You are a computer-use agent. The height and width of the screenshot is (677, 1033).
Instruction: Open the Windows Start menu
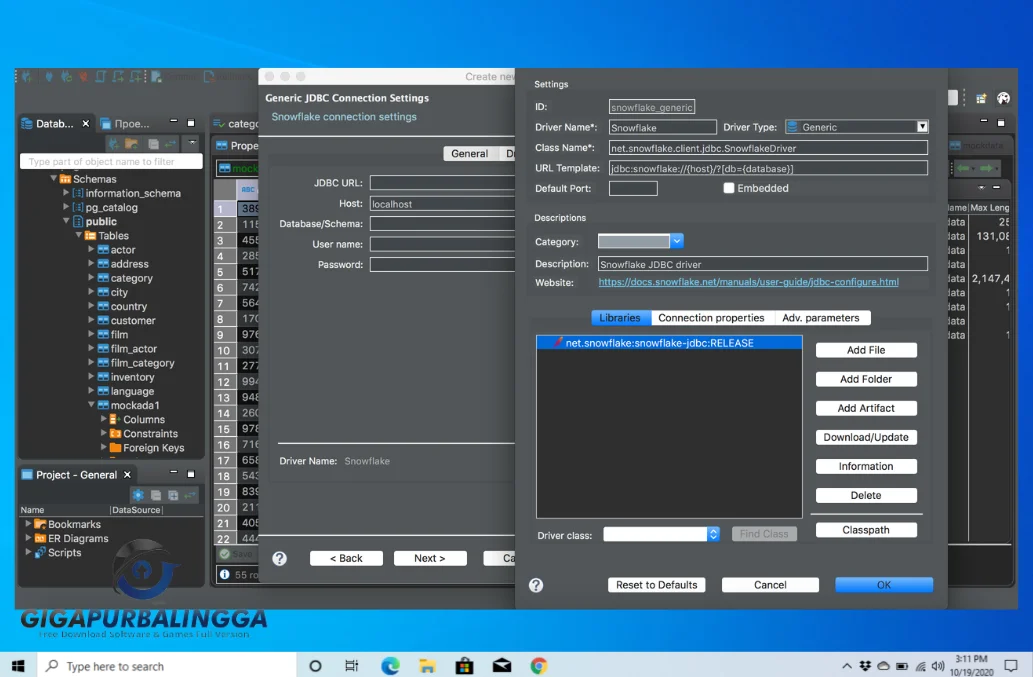[x=18, y=666]
